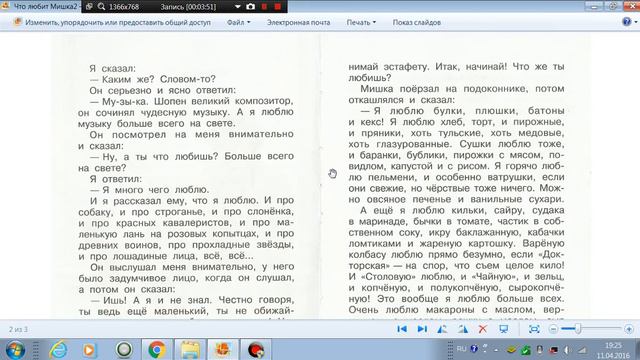
Task: Click the taskbar clock 19:25
Action: pyautogui.click(x=613, y=345)
